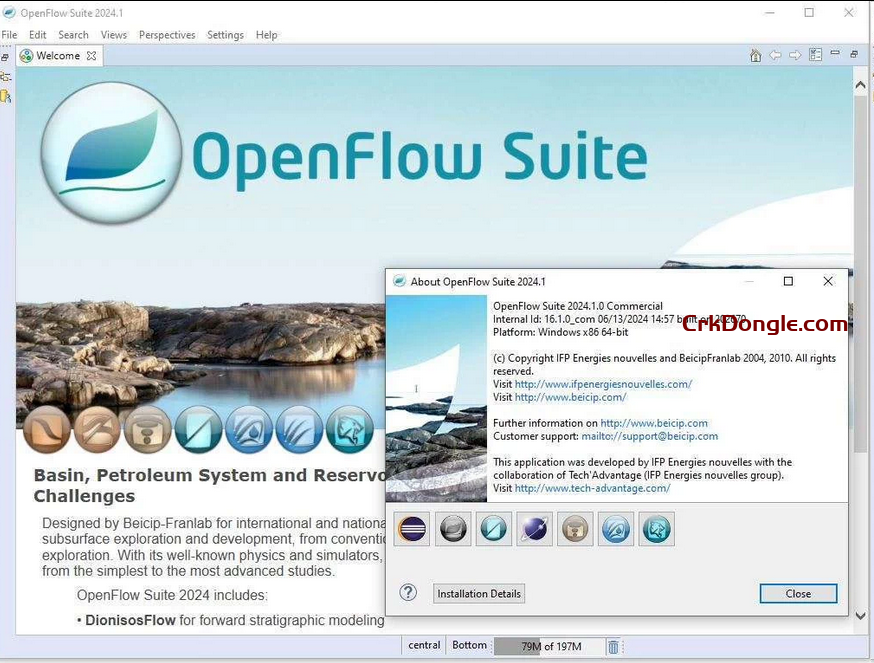This screenshot has height=663, width=874.
Task: Switch to the Welcome tab
Action: pyautogui.click(x=57, y=55)
